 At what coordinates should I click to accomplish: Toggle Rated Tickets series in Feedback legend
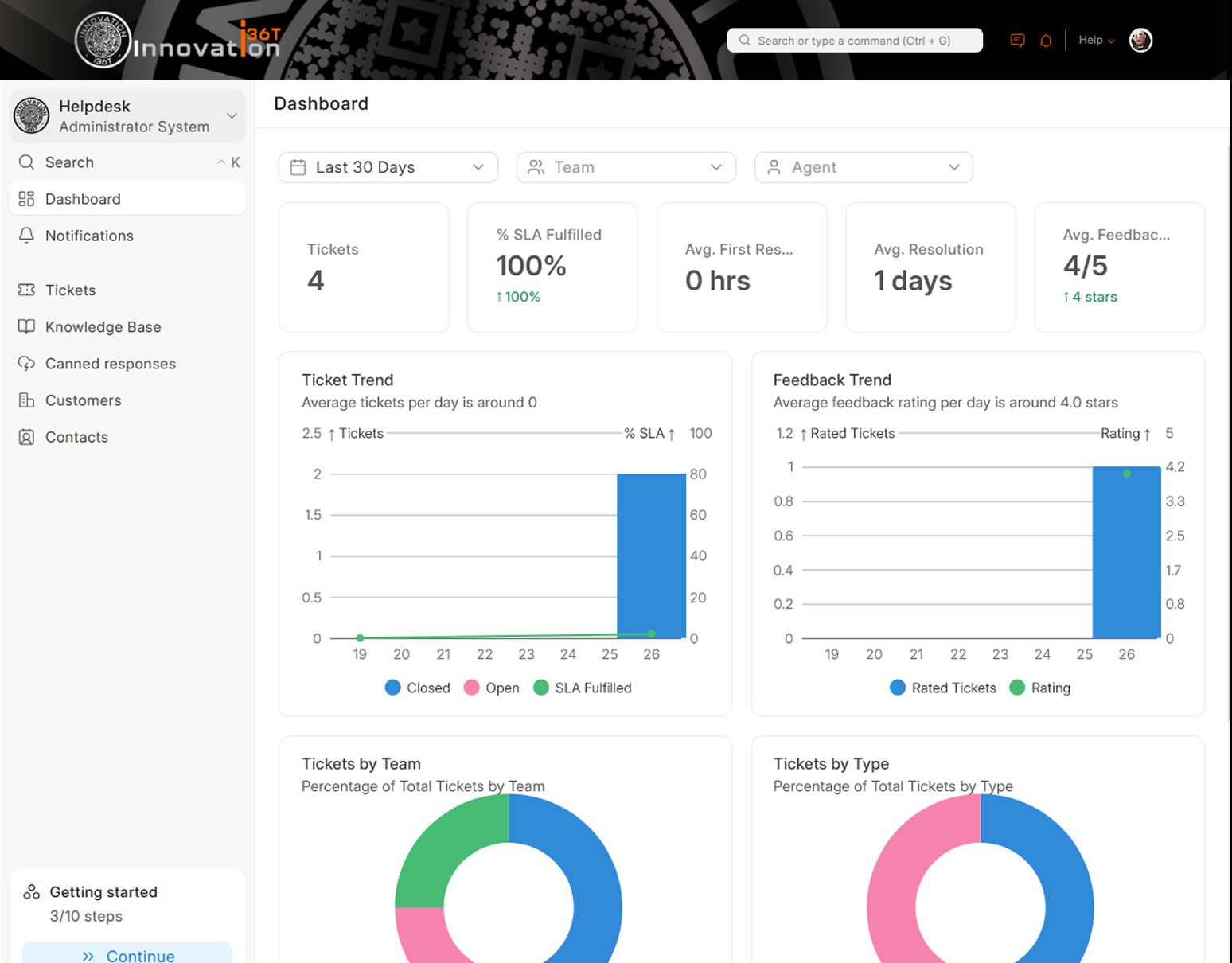click(943, 688)
